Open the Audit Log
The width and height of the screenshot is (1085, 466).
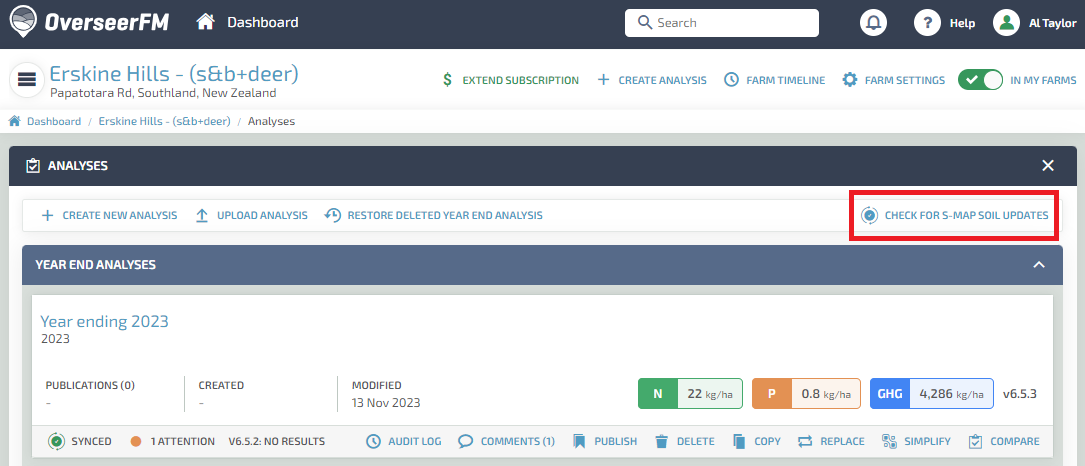403,441
